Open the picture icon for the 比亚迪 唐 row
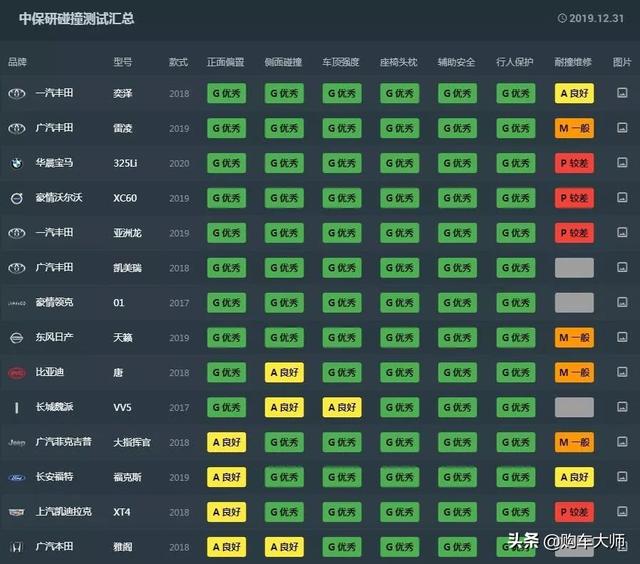 coord(622,372)
